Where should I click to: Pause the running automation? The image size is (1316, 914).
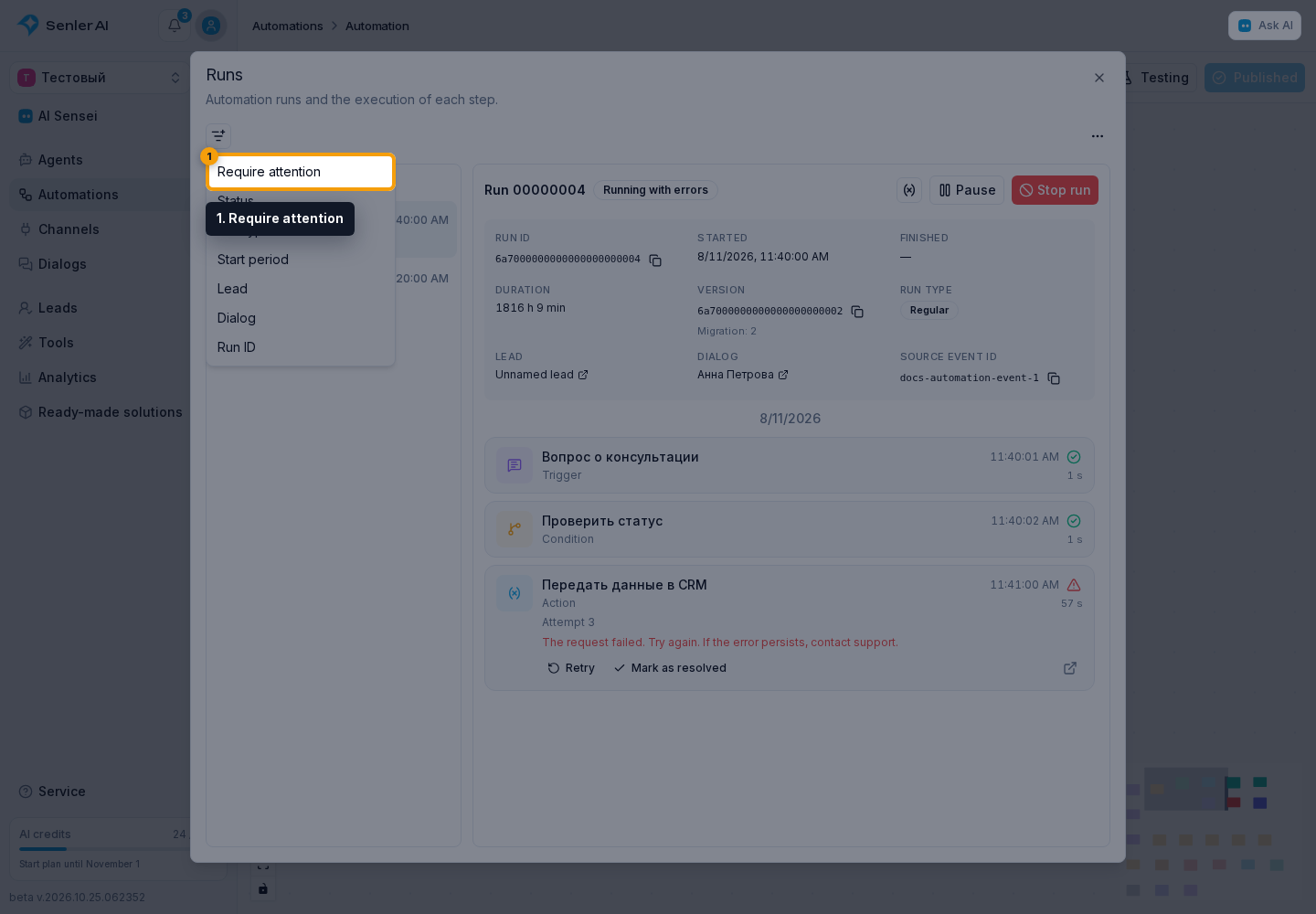click(x=967, y=190)
